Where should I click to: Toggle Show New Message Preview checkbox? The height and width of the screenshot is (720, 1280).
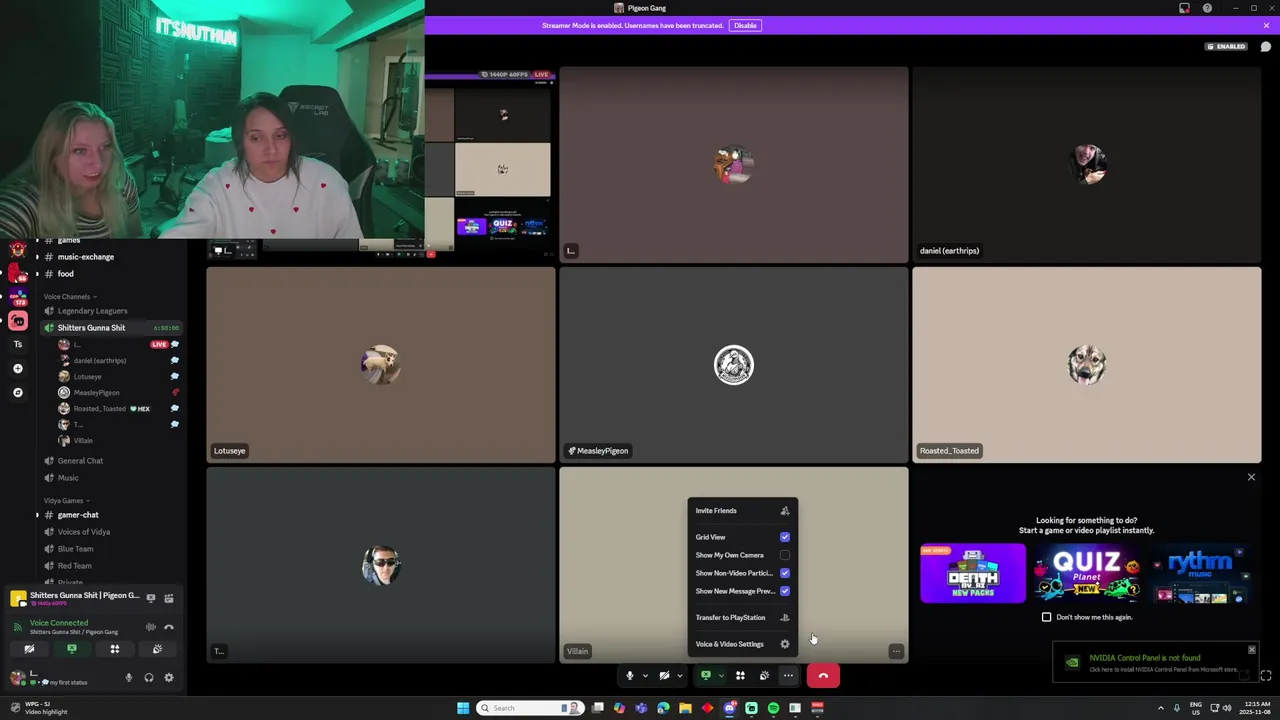click(785, 591)
